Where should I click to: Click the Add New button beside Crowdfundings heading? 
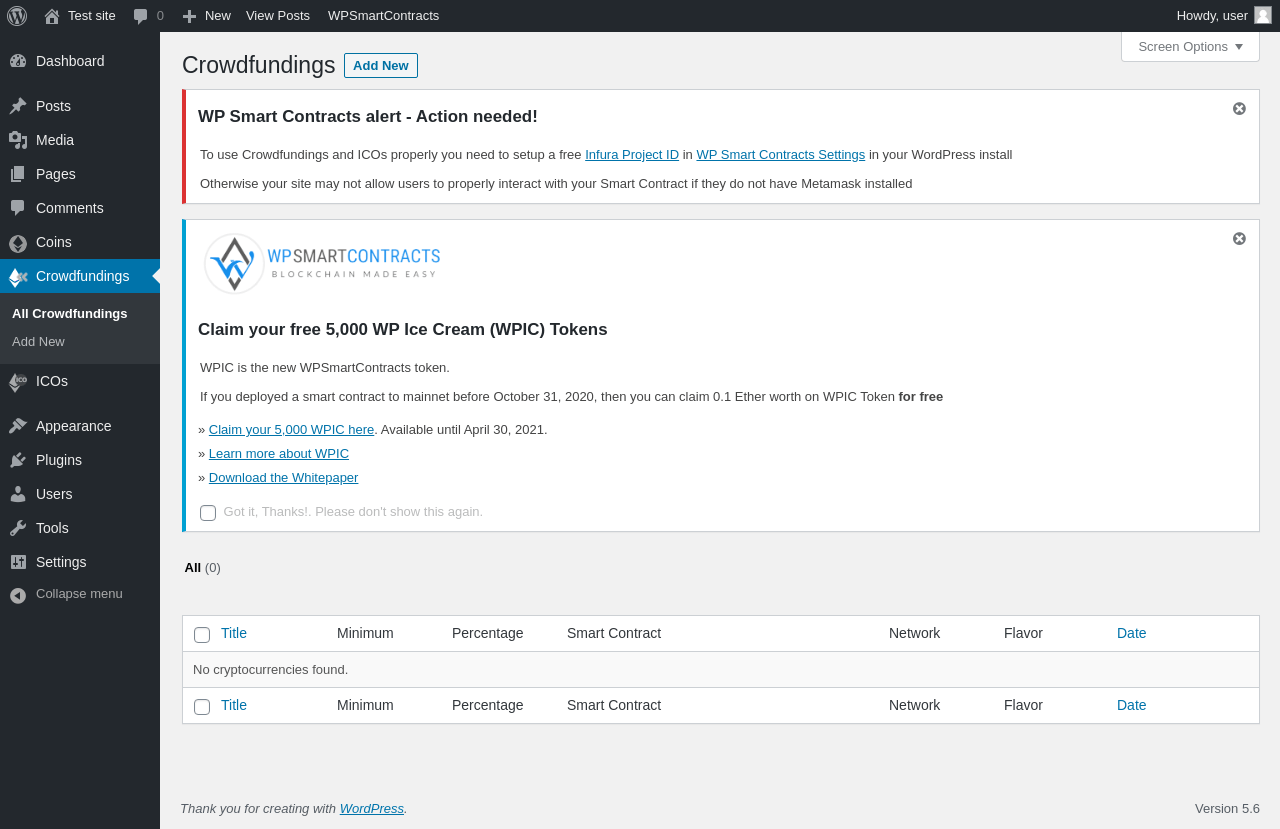pos(381,65)
